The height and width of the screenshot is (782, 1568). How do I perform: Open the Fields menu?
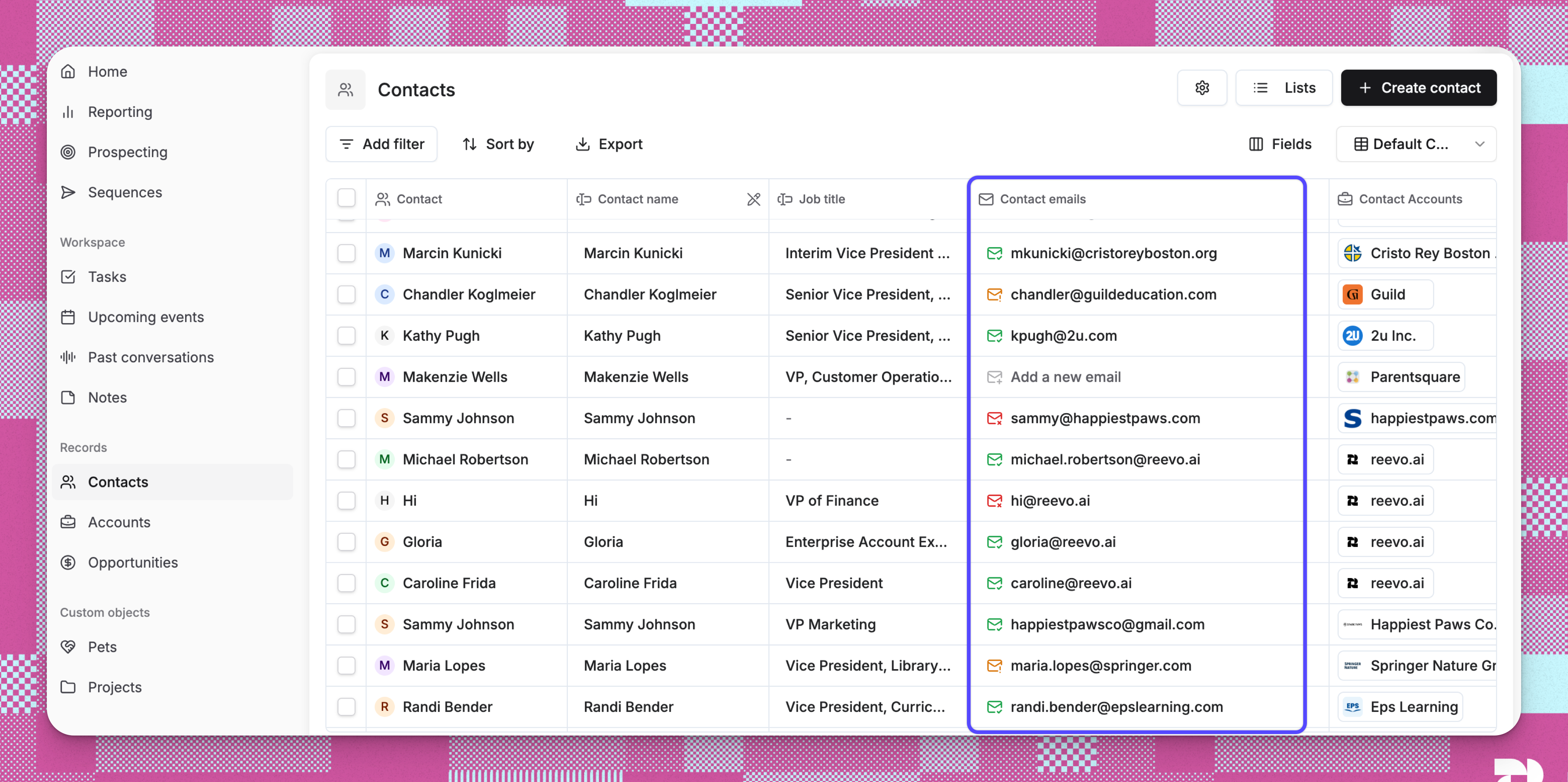1280,144
